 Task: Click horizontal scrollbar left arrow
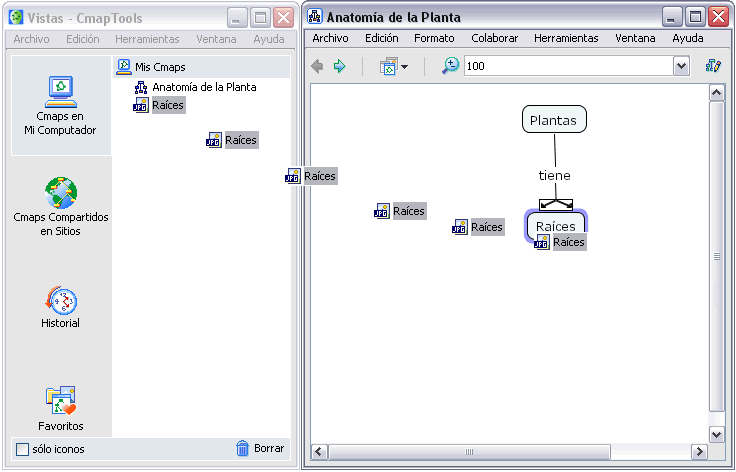point(319,452)
